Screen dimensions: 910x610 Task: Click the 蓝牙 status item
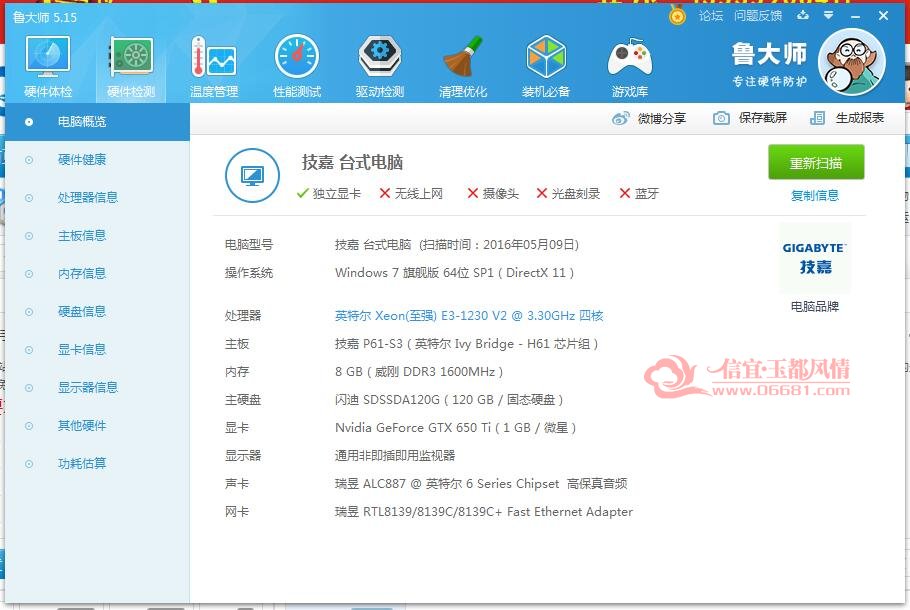(x=639, y=194)
